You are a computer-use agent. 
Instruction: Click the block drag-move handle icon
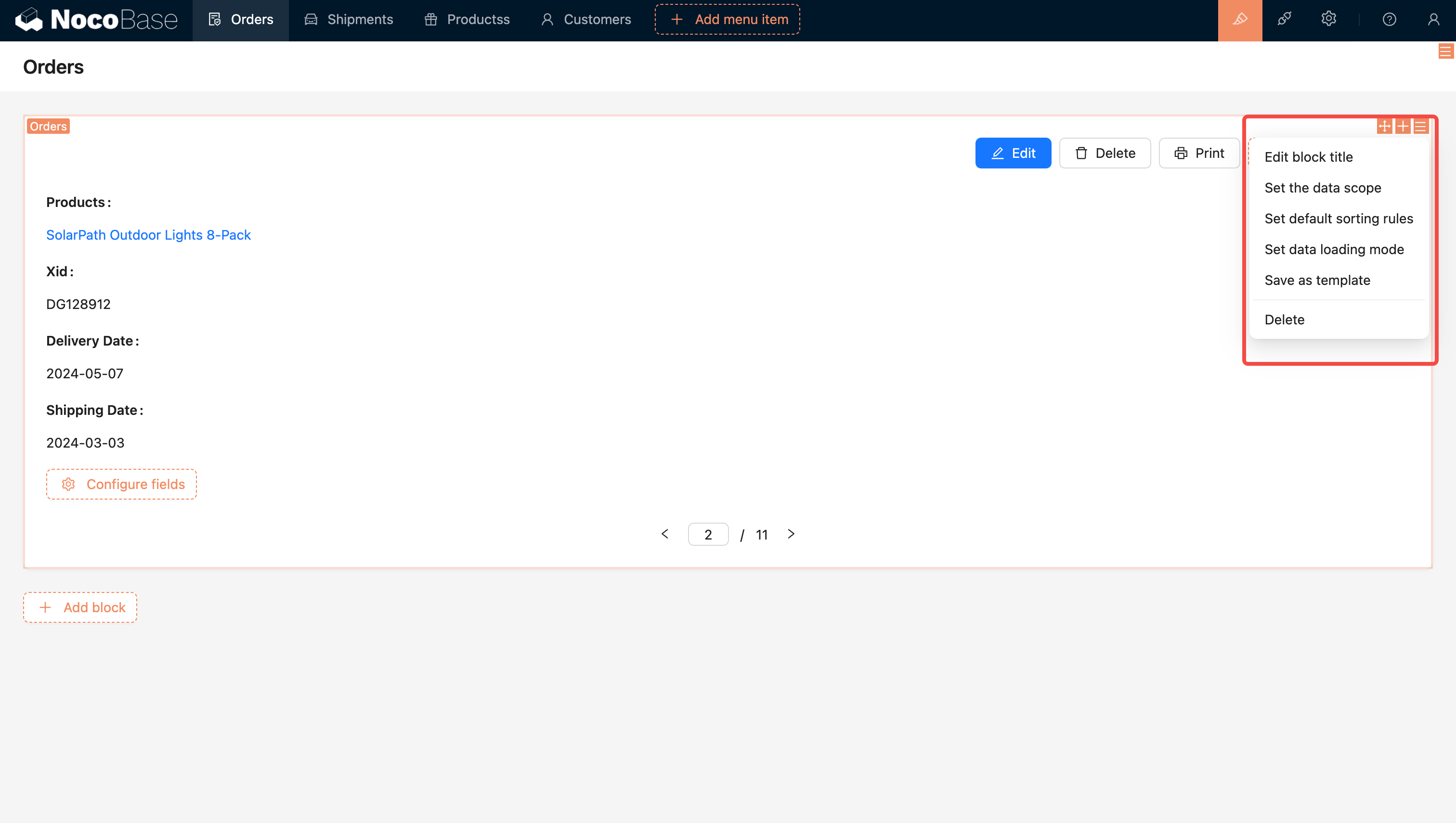coord(1384,126)
